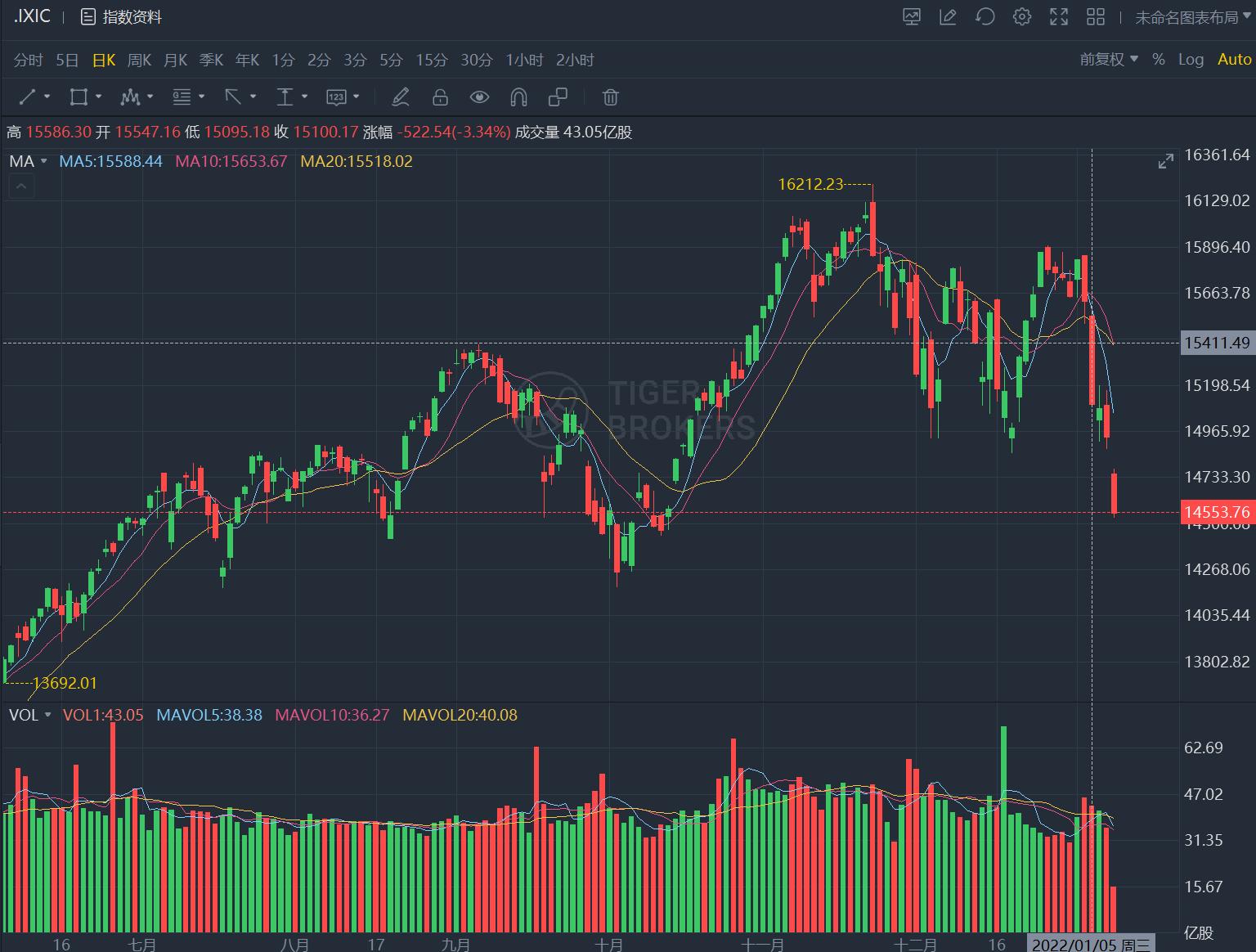Open wave pattern tool dropdown arrow
Viewport: 1256px width, 952px height.
coord(150,97)
